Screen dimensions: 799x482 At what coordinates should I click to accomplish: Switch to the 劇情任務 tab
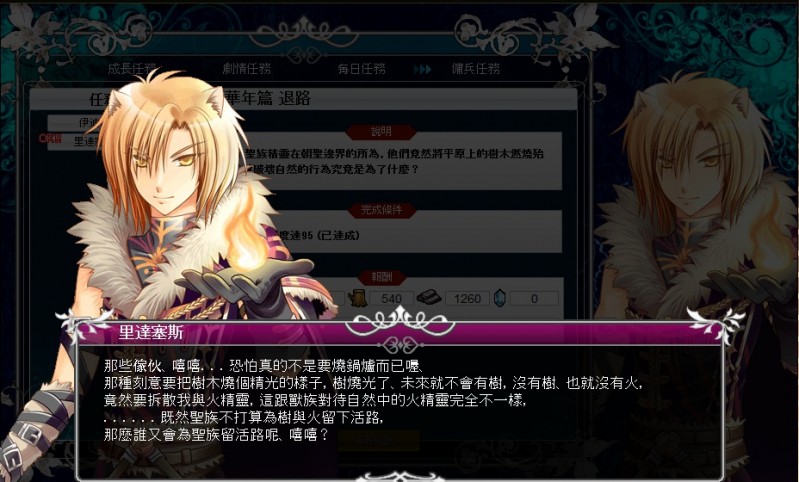[247, 68]
